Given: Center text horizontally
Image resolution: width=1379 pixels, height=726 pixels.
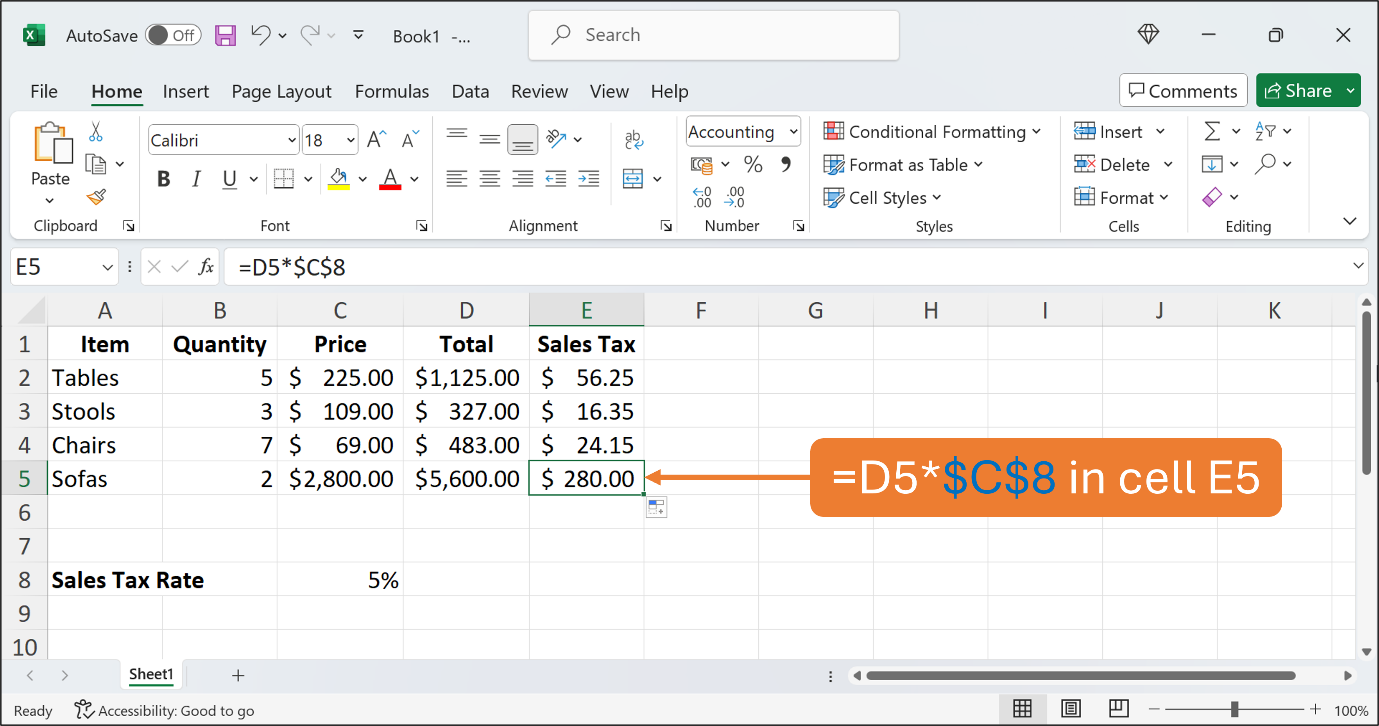Looking at the screenshot, I should (x=490, y=179).
